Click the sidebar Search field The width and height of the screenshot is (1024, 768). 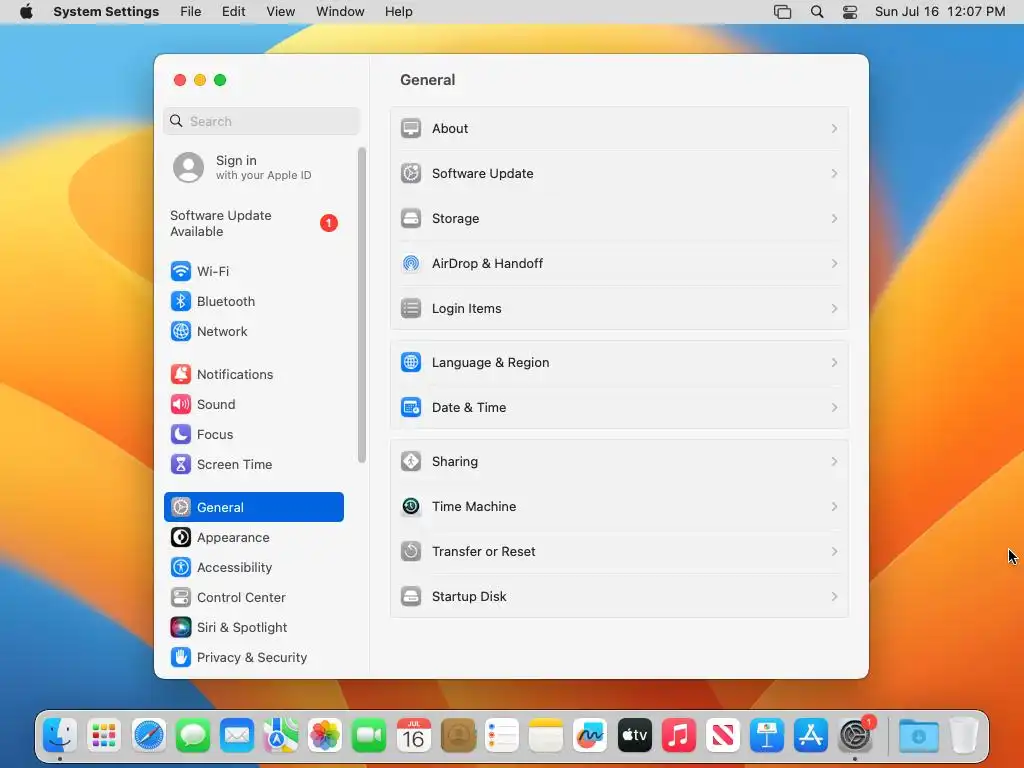[261, 121]
